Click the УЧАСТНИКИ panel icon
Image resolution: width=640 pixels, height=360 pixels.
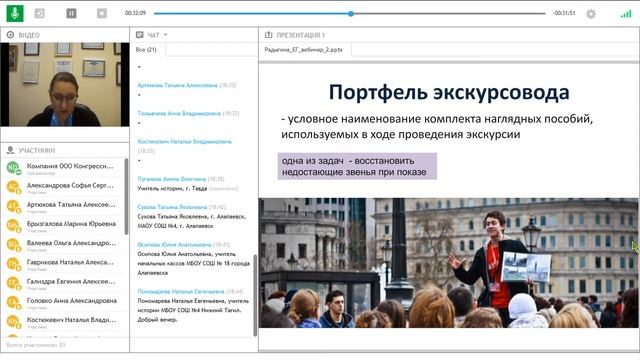[x=10, y=150]
